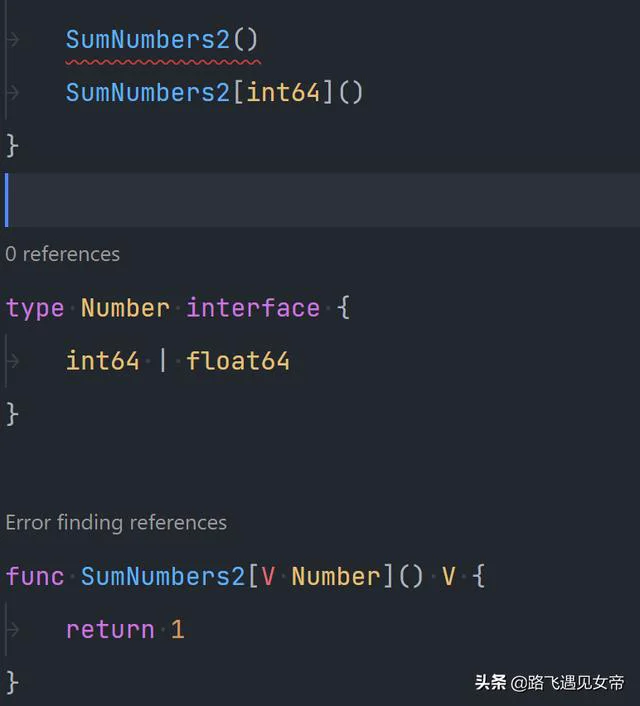
Task: Click the 'func' keyword
Action: (x=35, y=577)
